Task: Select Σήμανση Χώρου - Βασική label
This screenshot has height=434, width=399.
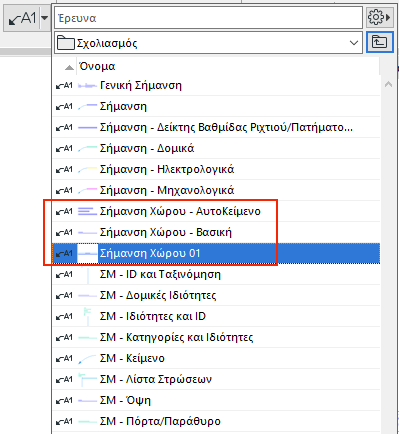Action: pos(216,232)
